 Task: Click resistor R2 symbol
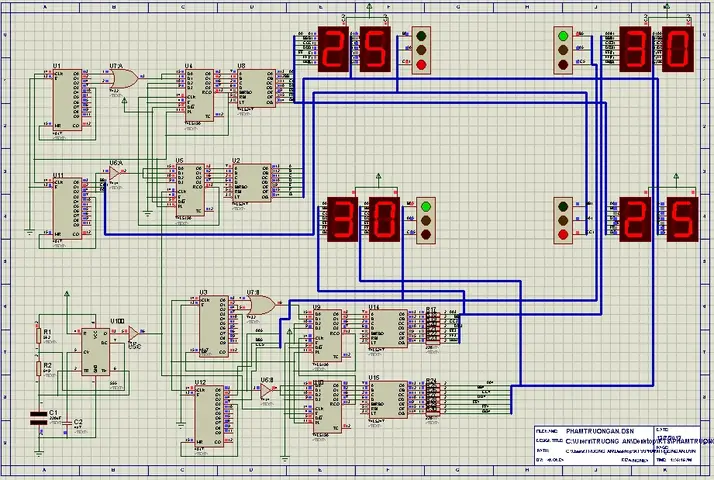(39, 368)
